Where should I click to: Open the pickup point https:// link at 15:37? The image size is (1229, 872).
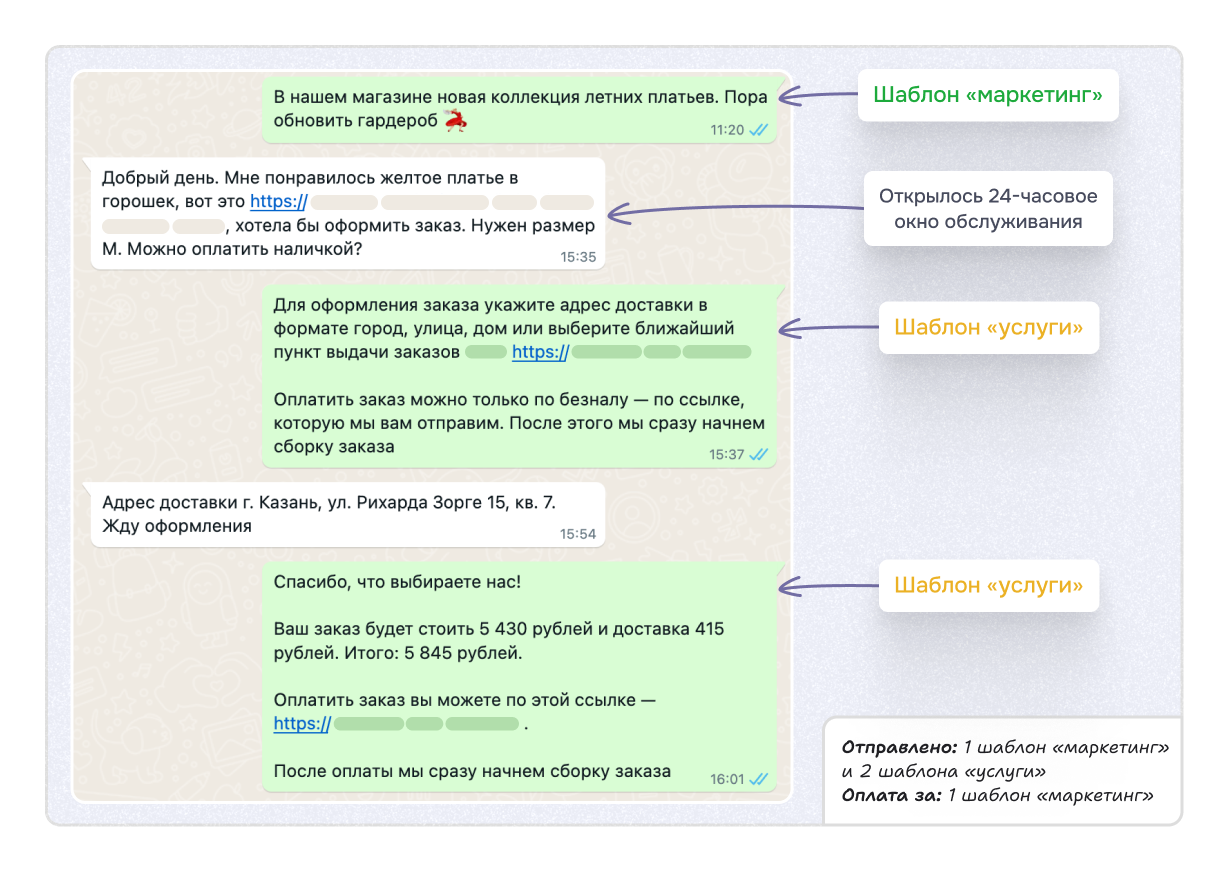(x=539, y=352)
